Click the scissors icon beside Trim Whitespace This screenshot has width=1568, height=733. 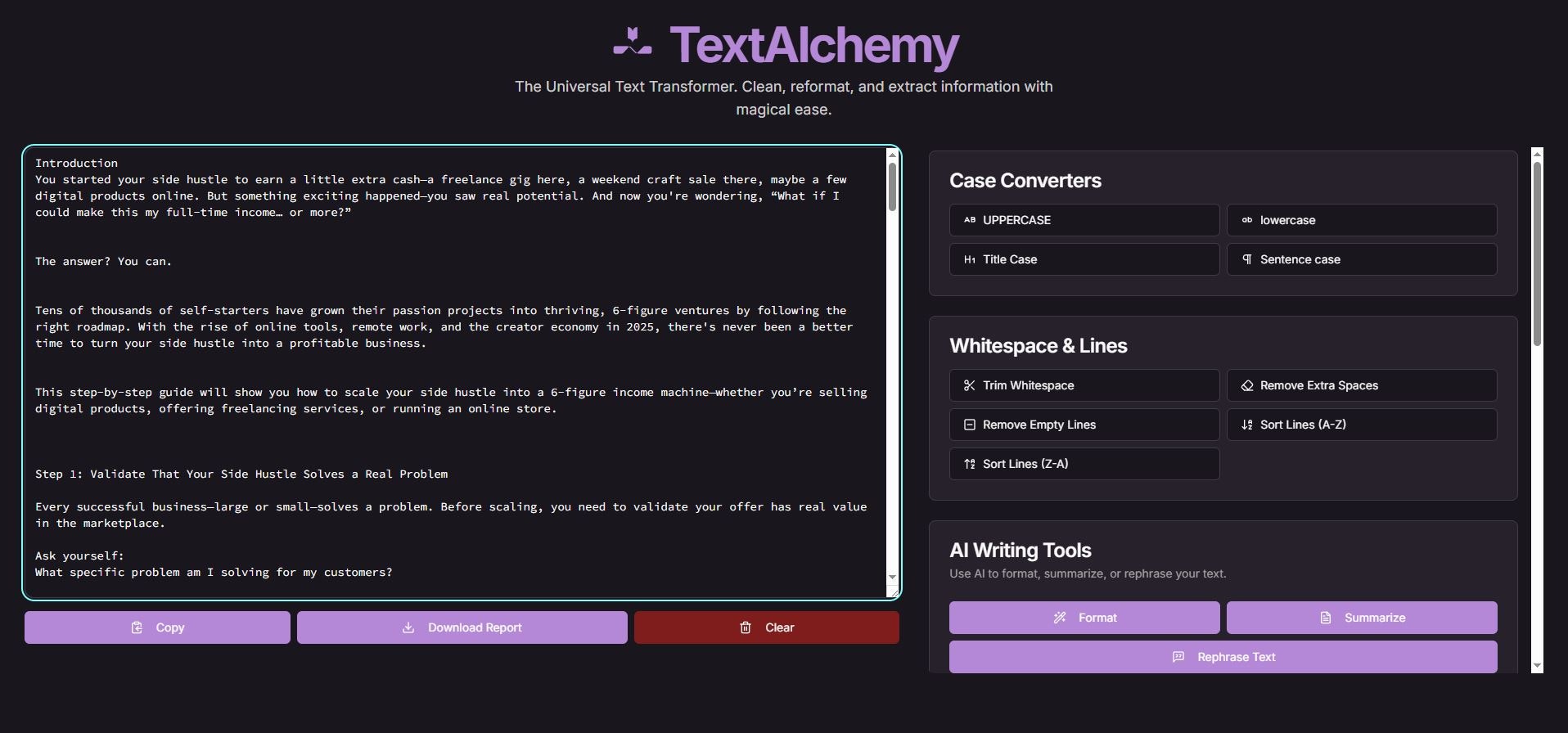click(x=970, y=385)
